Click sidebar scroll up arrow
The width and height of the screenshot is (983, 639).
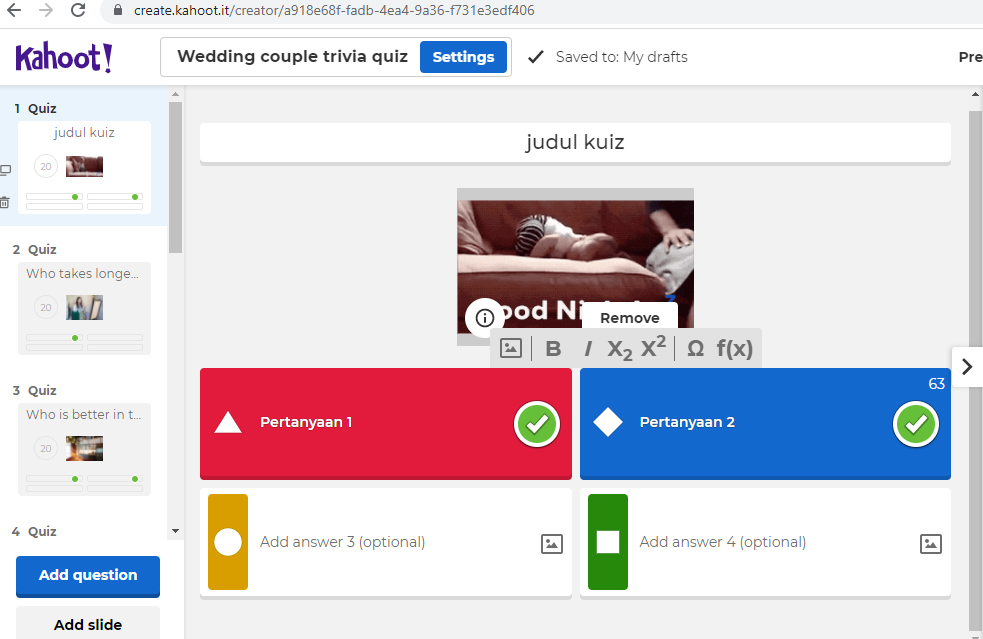pos(176,94)
